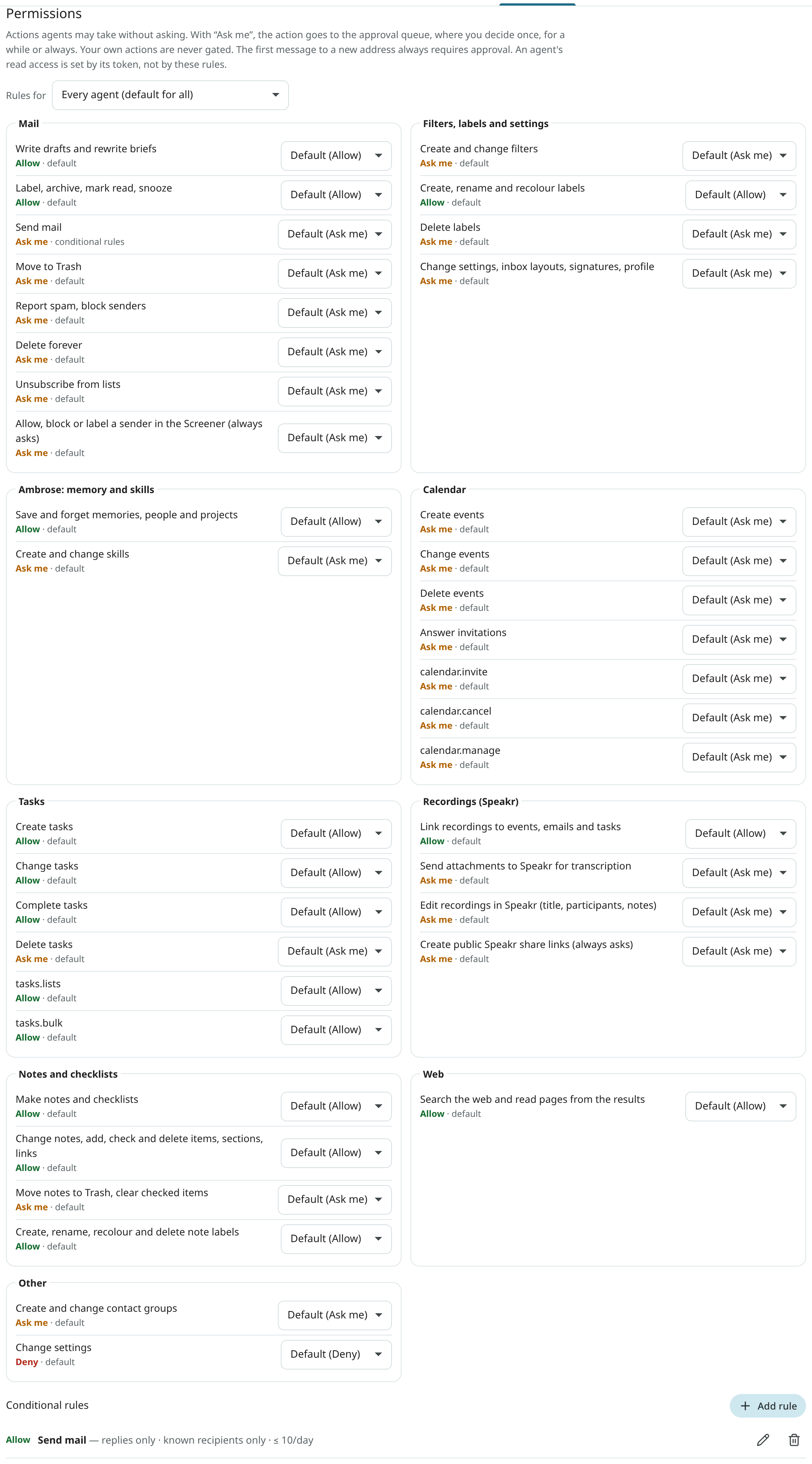This screenshot has height=1464, width=812.
Task: Click the "Ask me · conditional rules" status text
Action: tap(70, 242)
